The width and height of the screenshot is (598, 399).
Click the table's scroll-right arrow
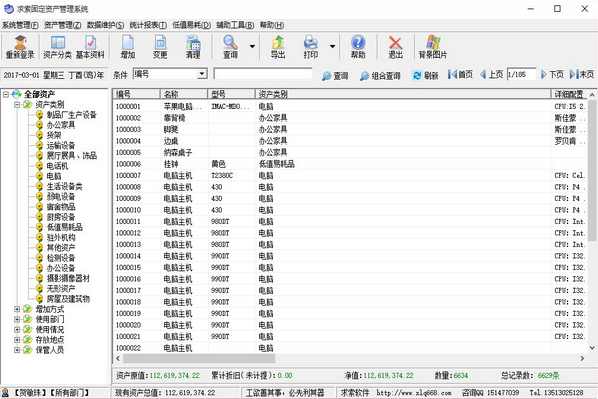(582, 359)
